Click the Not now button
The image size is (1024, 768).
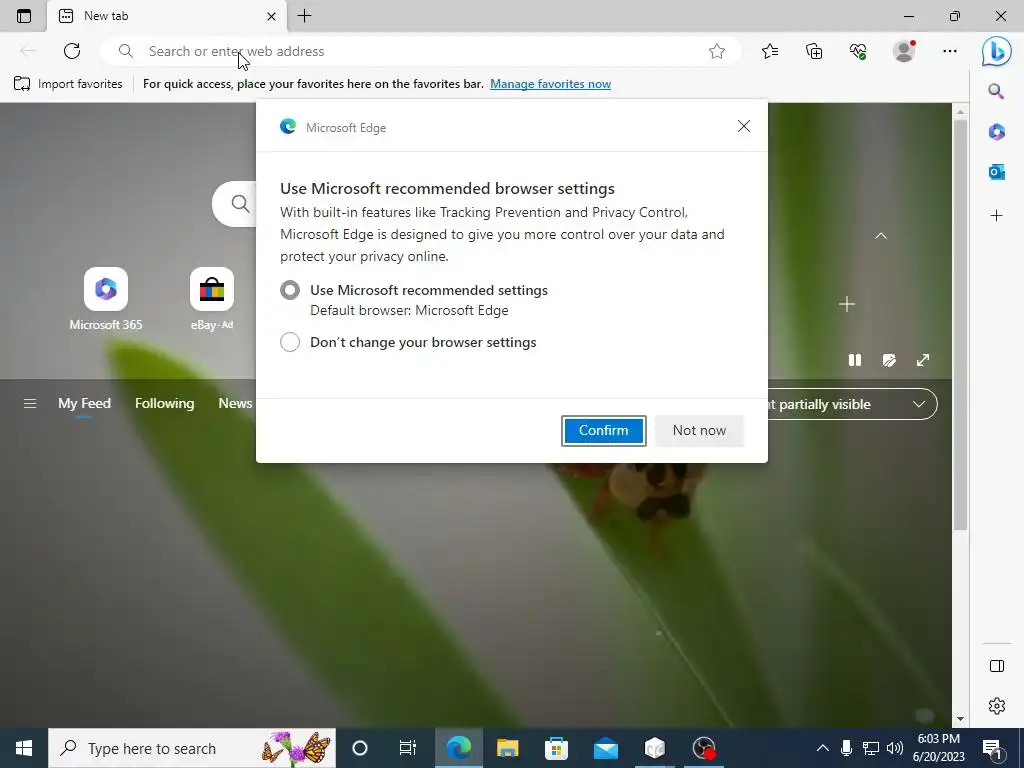point(699,430)
